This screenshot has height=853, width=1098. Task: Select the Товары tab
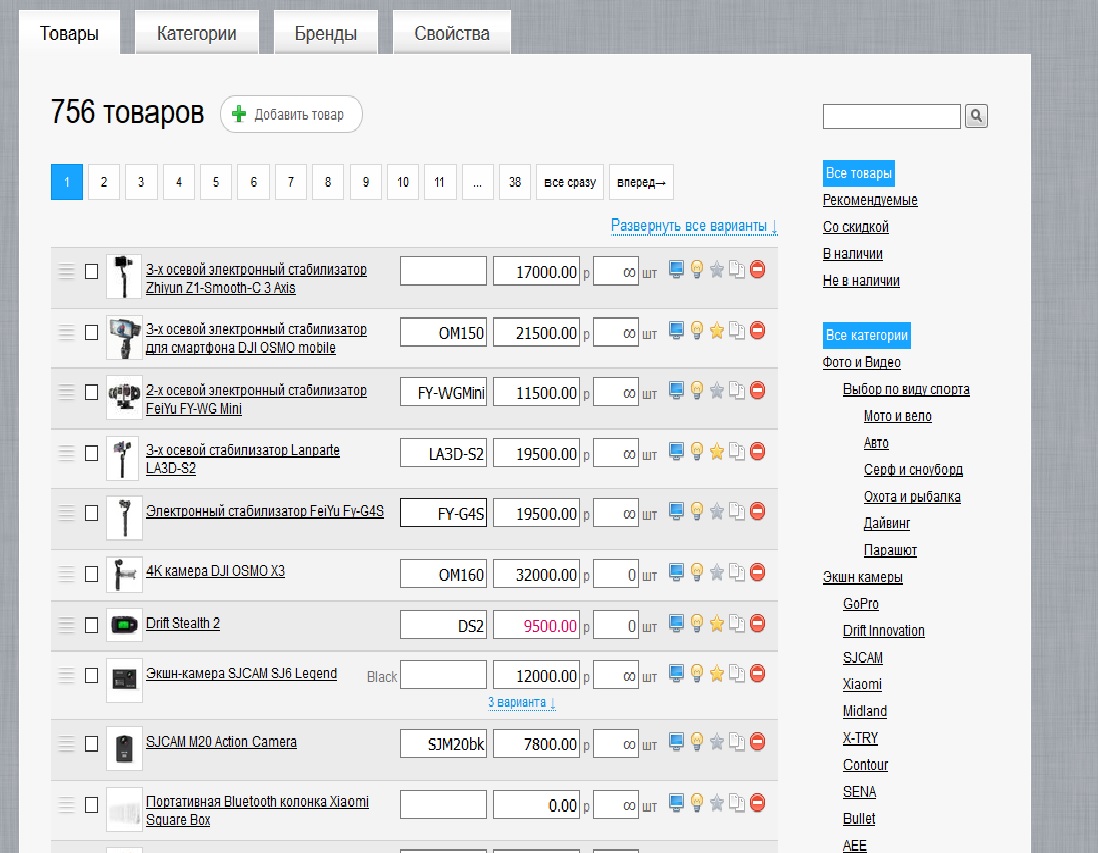pos(69,33)
